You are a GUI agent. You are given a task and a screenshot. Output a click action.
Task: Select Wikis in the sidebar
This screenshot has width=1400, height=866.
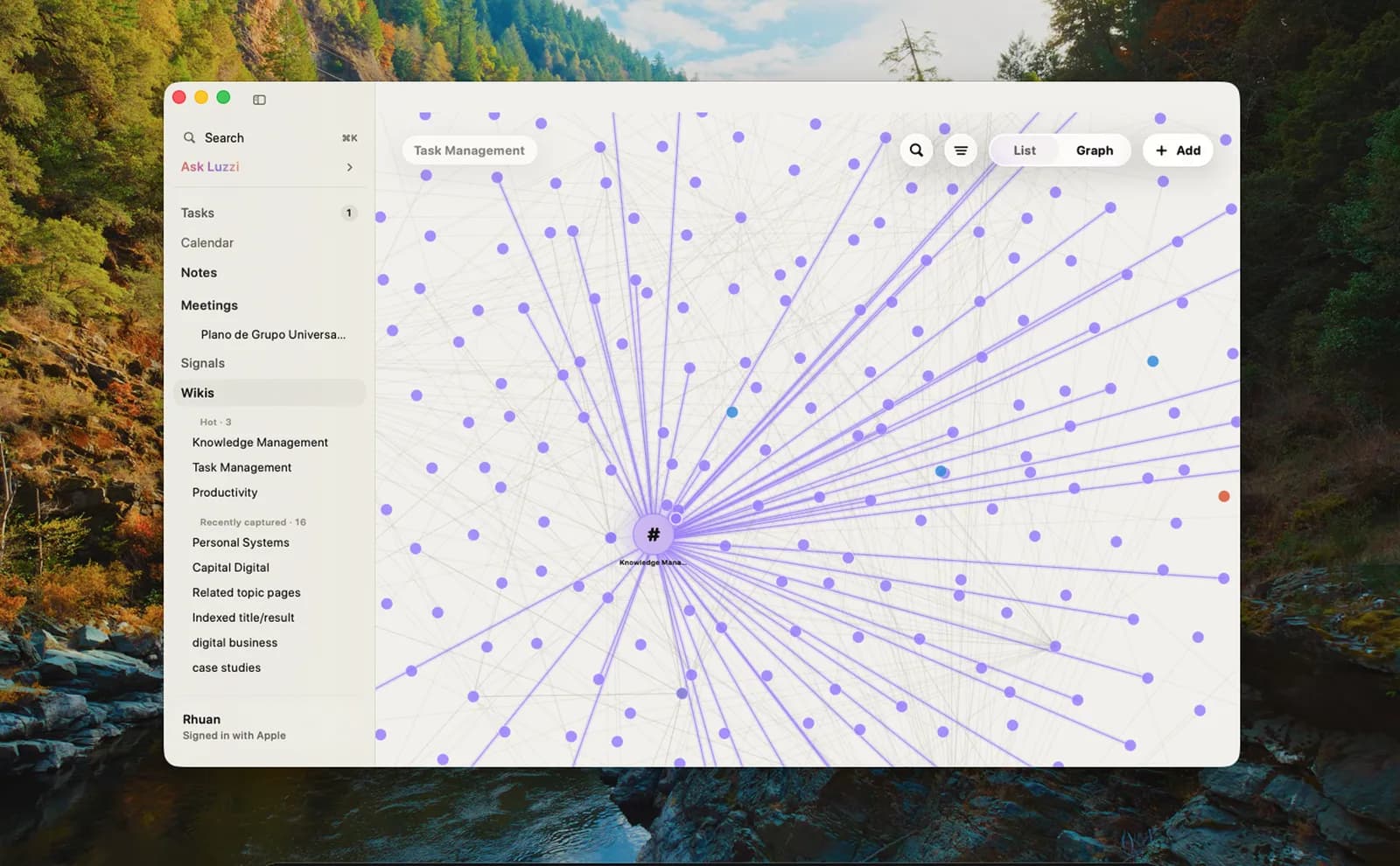point(269,393)
